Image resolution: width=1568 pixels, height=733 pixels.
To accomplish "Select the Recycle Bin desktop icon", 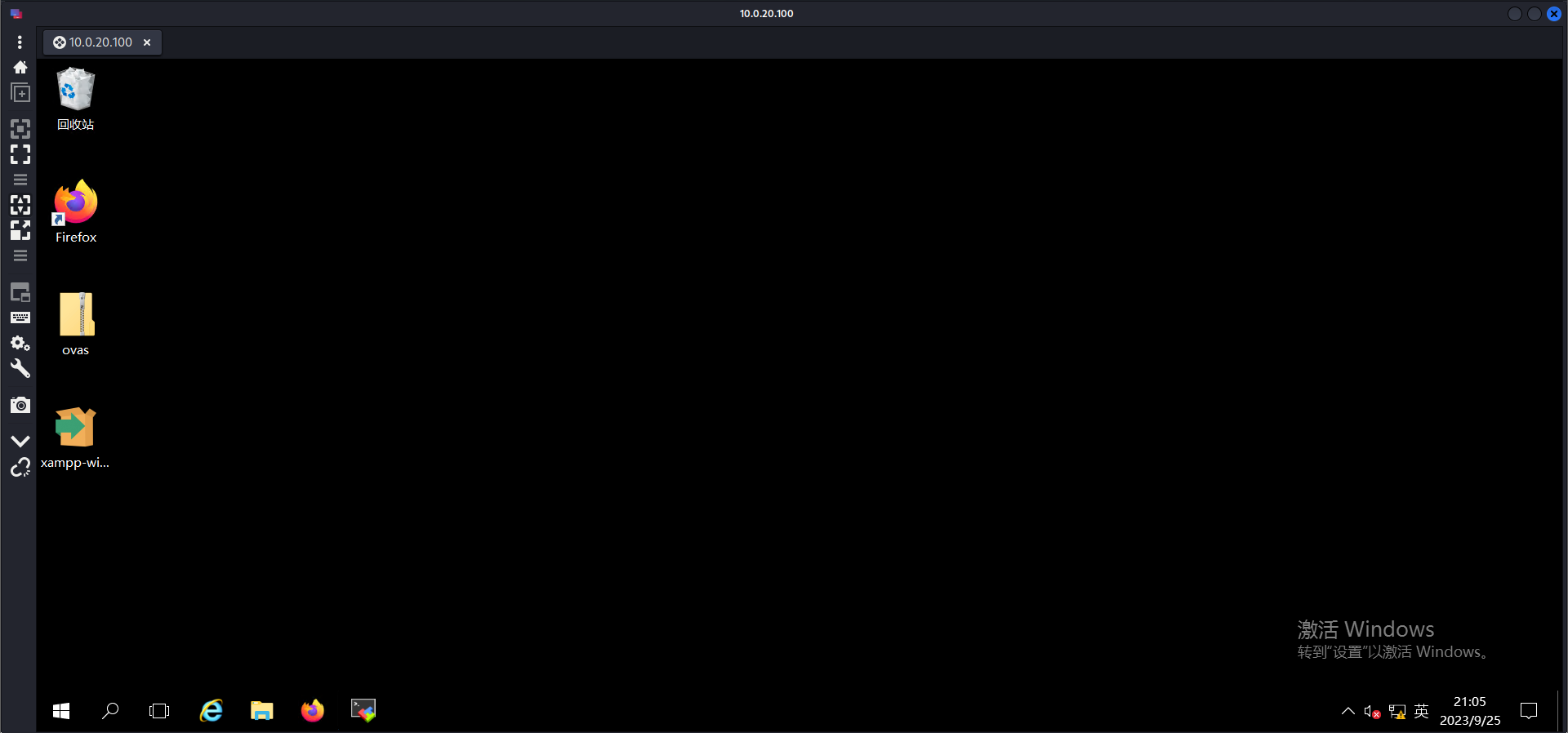I will pos(75,99).
